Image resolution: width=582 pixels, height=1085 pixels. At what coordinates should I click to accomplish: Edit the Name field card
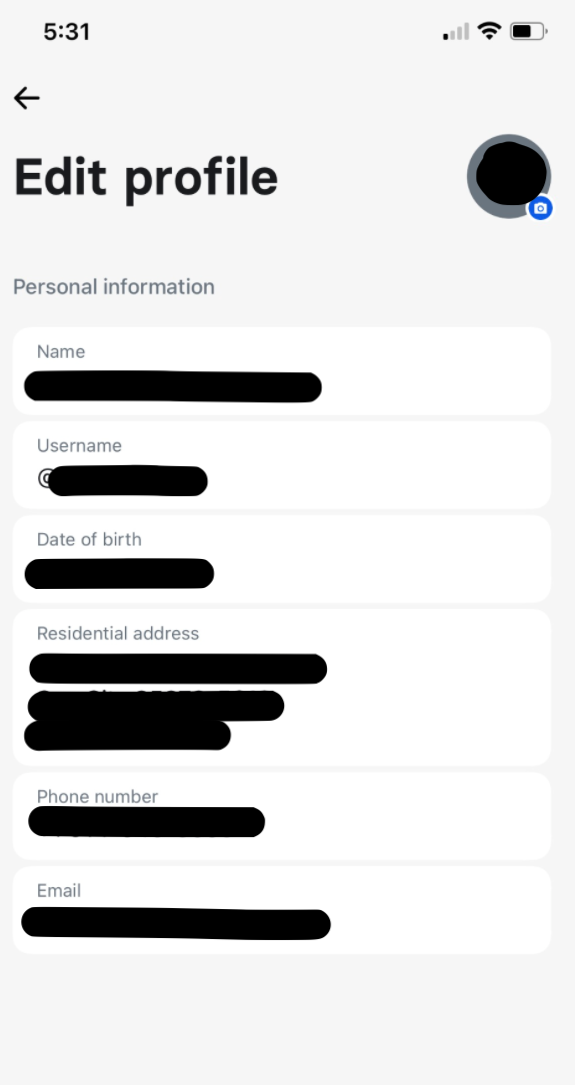[x=282, y=371]
